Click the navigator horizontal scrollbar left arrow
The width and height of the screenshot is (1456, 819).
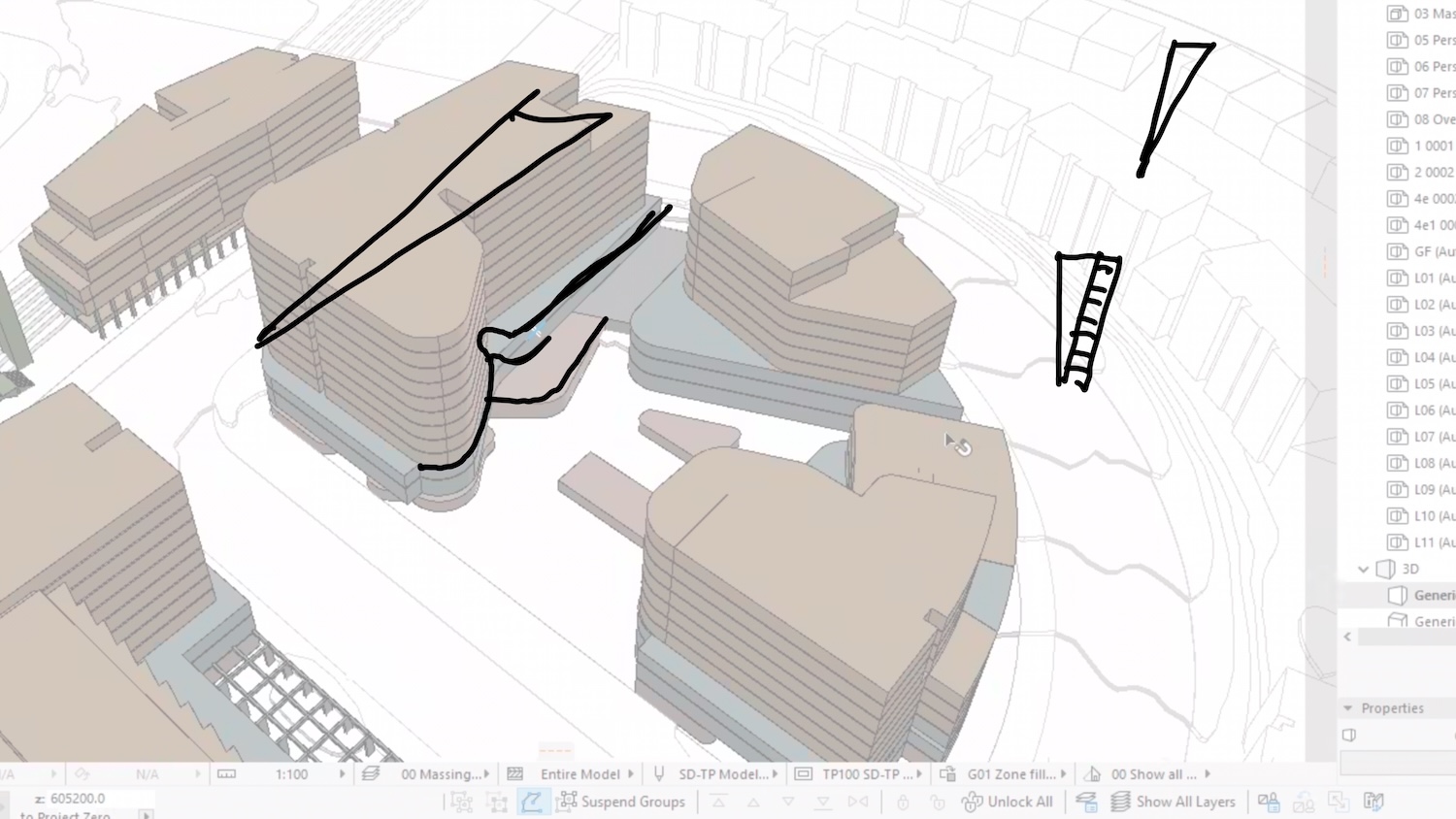[1347, 637]
